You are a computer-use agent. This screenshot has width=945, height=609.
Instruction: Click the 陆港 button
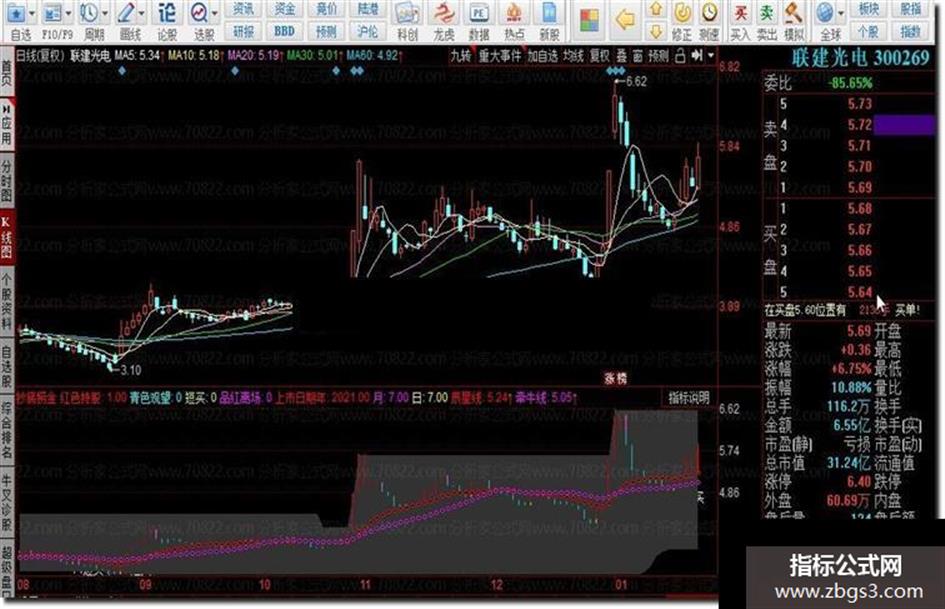[x=368, y=8]
